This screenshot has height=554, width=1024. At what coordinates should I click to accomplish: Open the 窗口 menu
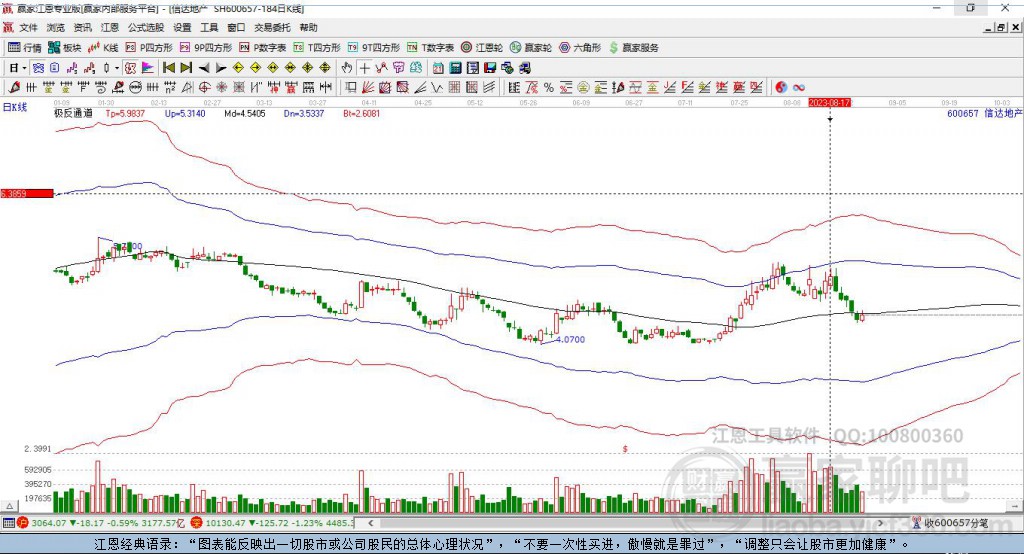[x=236, y=27]
